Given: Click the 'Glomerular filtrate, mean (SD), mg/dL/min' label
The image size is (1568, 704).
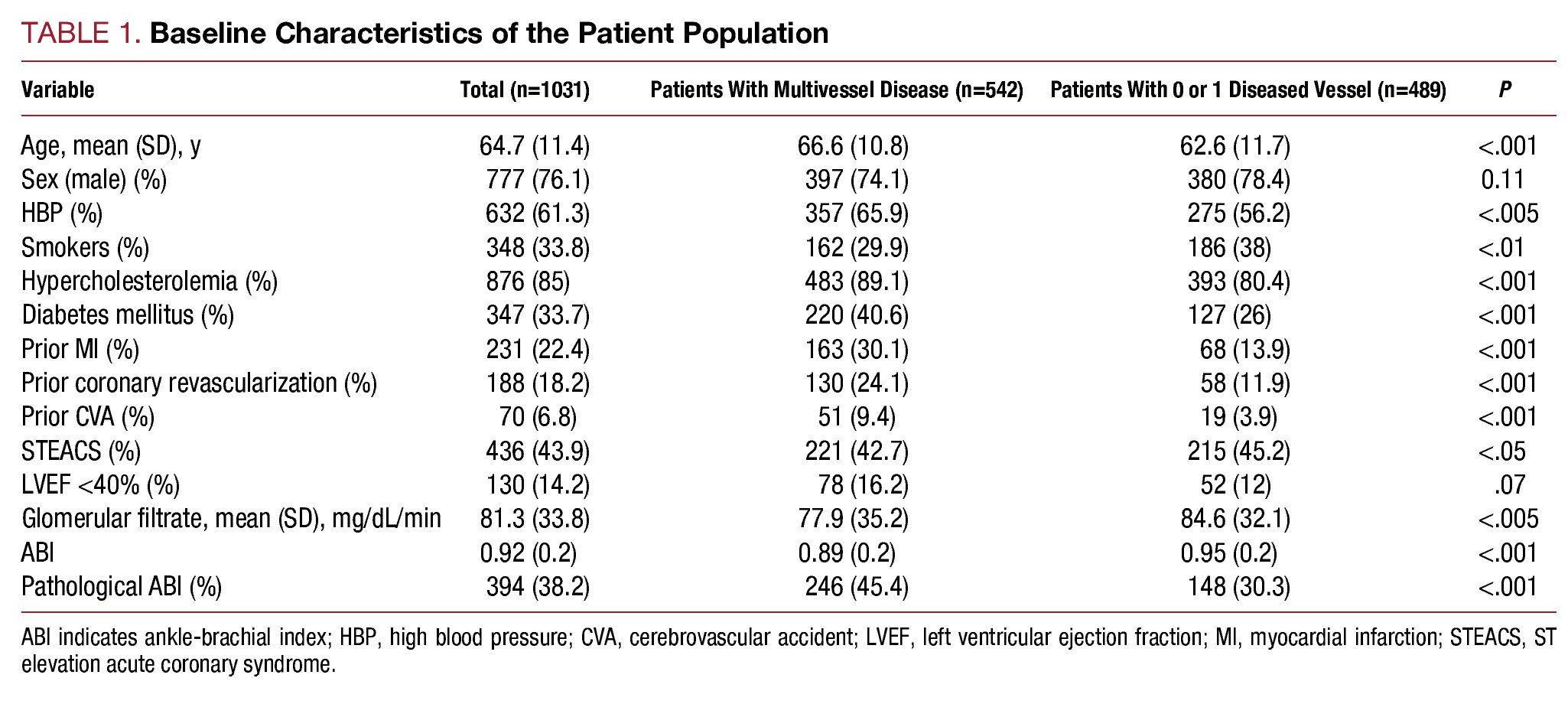Looking at the screenshot, I should (231, 519).
